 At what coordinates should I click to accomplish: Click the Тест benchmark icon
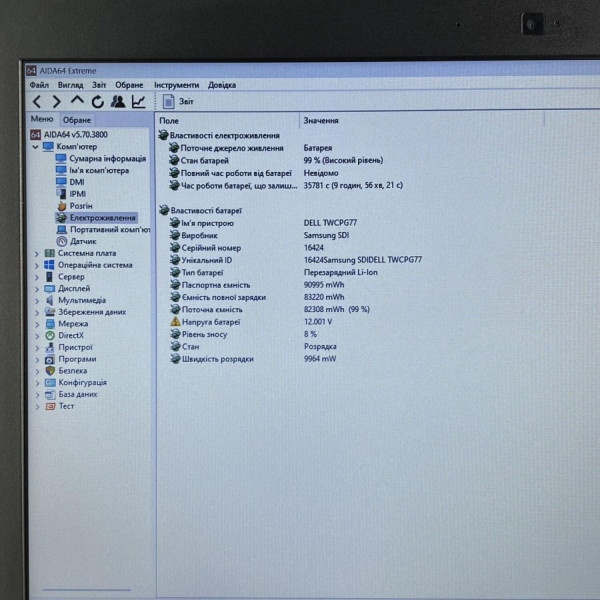(x=50, y=406)
